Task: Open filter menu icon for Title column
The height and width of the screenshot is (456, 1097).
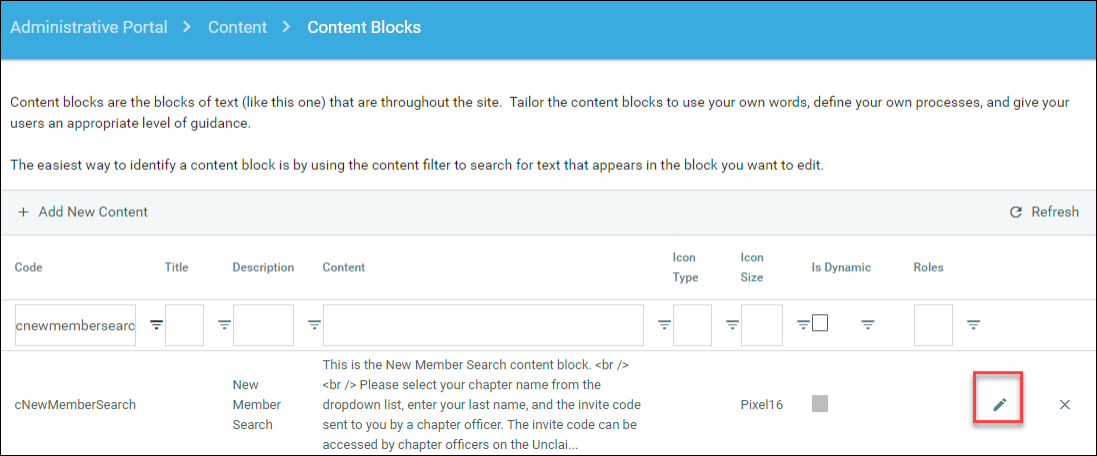Action: (x=224, y=324)
